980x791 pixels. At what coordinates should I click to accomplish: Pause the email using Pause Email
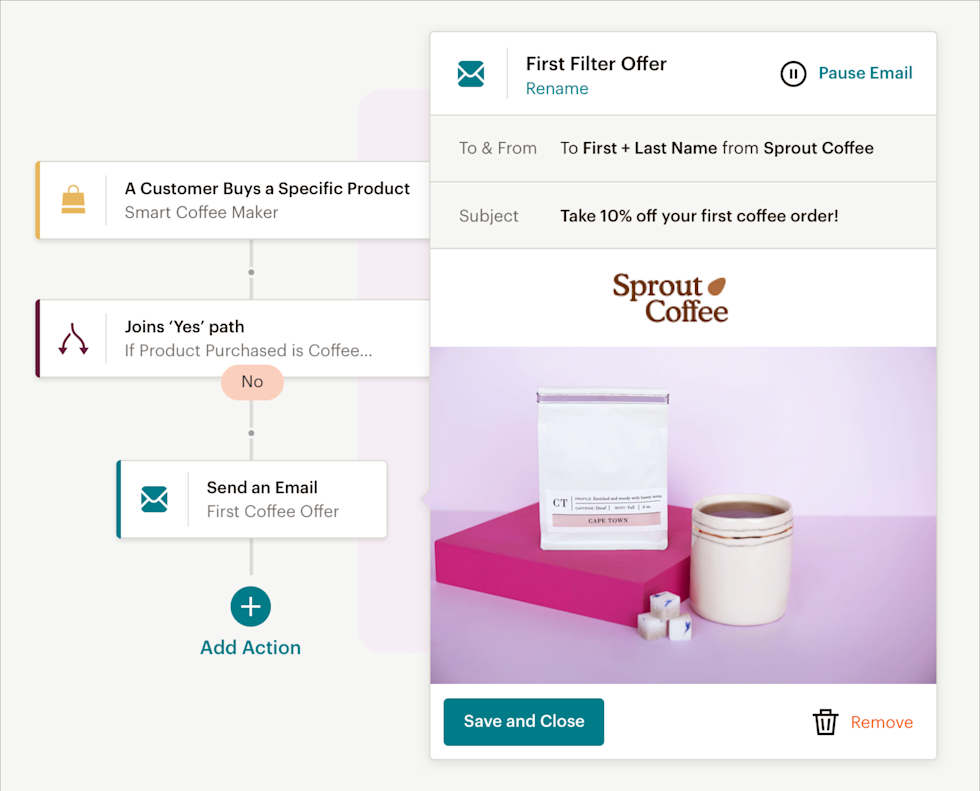coord(865,73)
